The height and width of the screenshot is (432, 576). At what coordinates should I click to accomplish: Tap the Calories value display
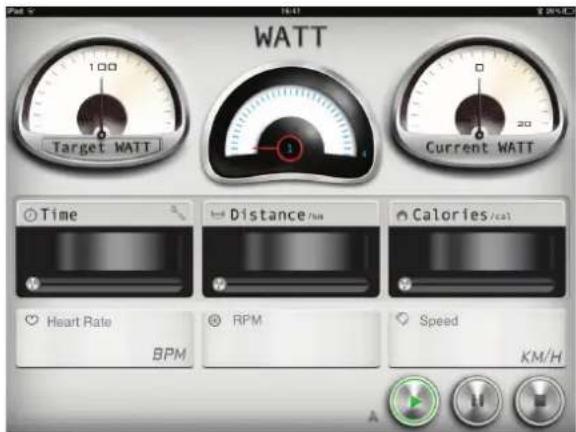[477, 251]
